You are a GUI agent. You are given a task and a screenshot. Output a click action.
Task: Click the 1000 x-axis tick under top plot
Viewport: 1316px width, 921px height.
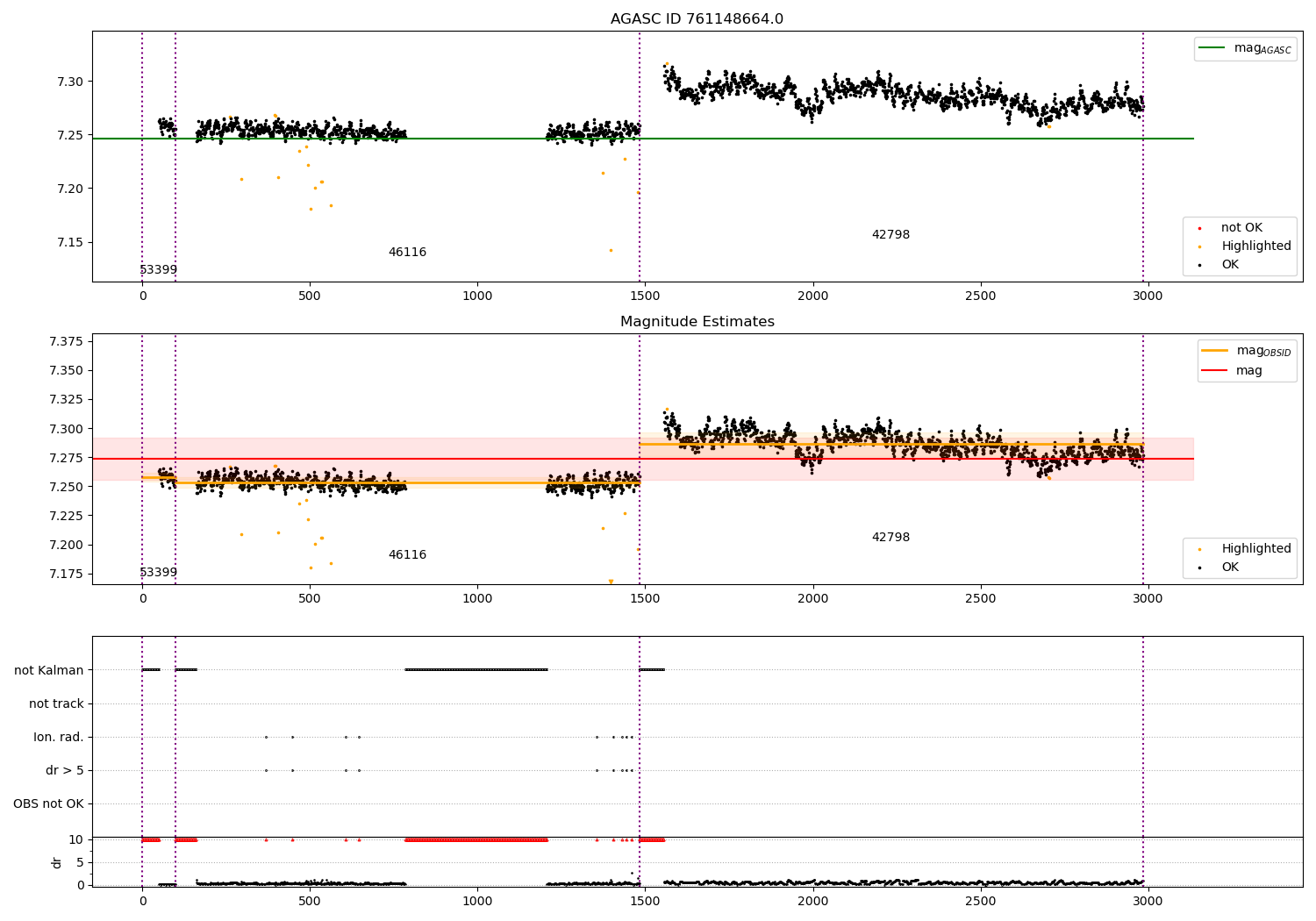coord(477,296)
